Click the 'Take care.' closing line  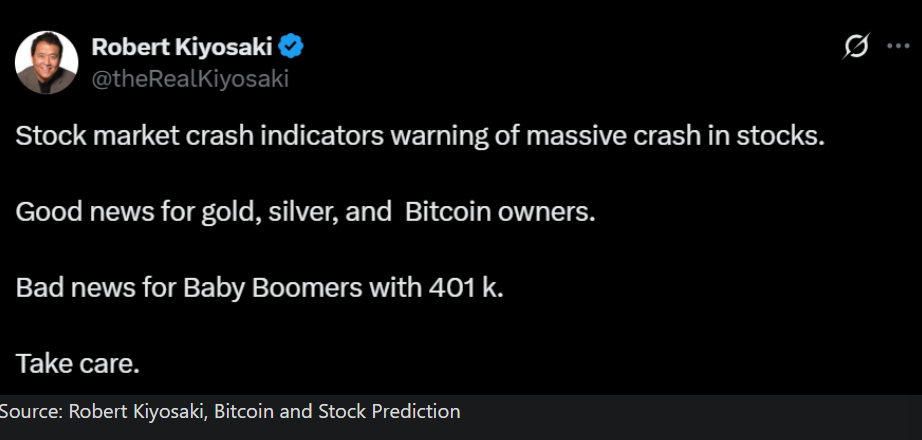coord(78,364)
